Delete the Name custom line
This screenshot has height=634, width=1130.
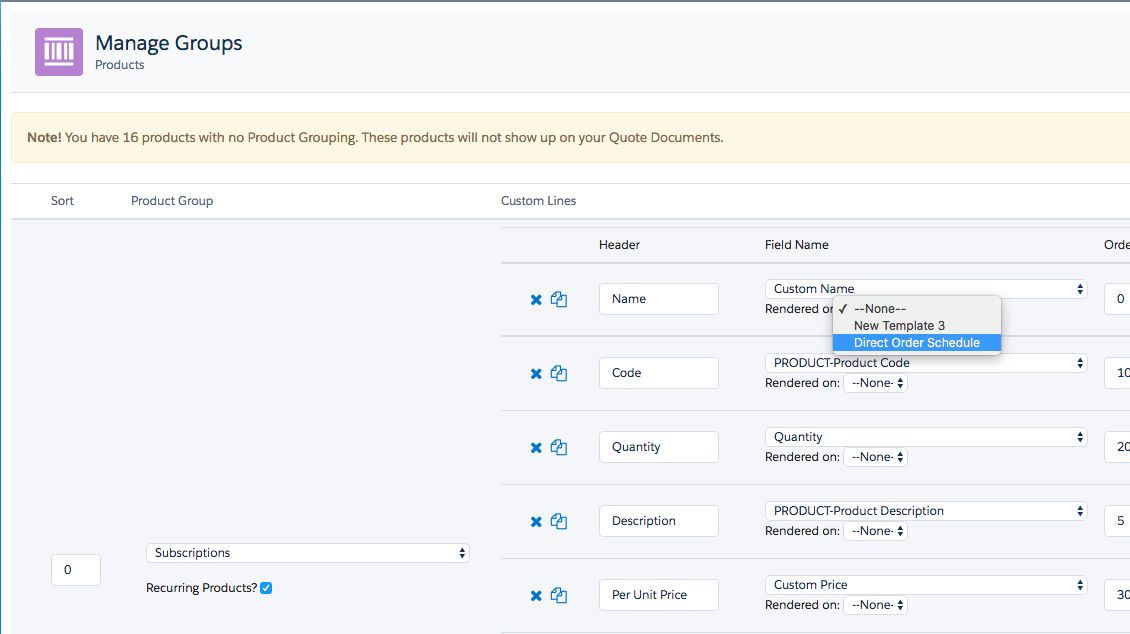(x=536, y=300)
